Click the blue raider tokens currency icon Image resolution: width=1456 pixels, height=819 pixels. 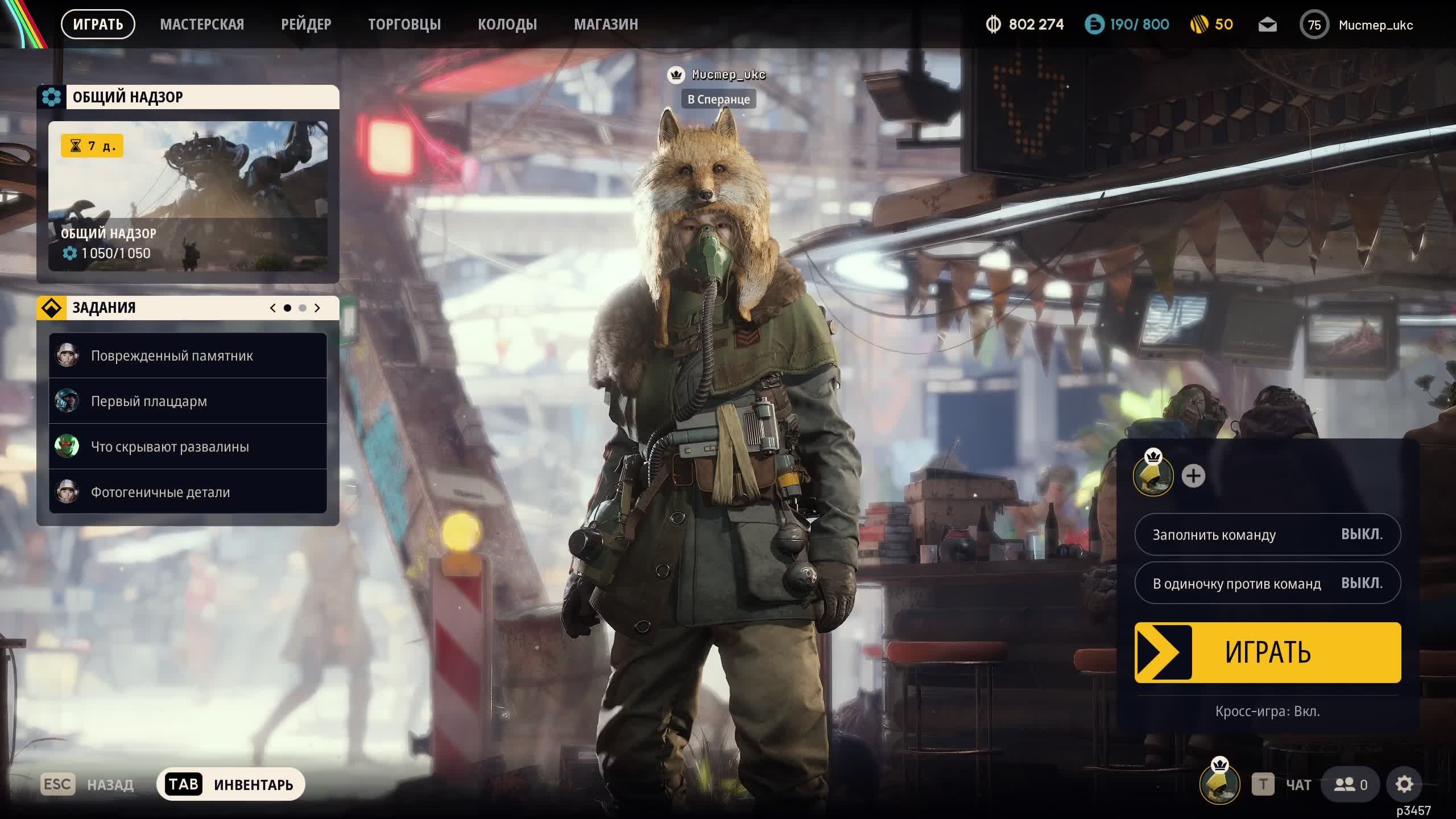coord(1094,24)
